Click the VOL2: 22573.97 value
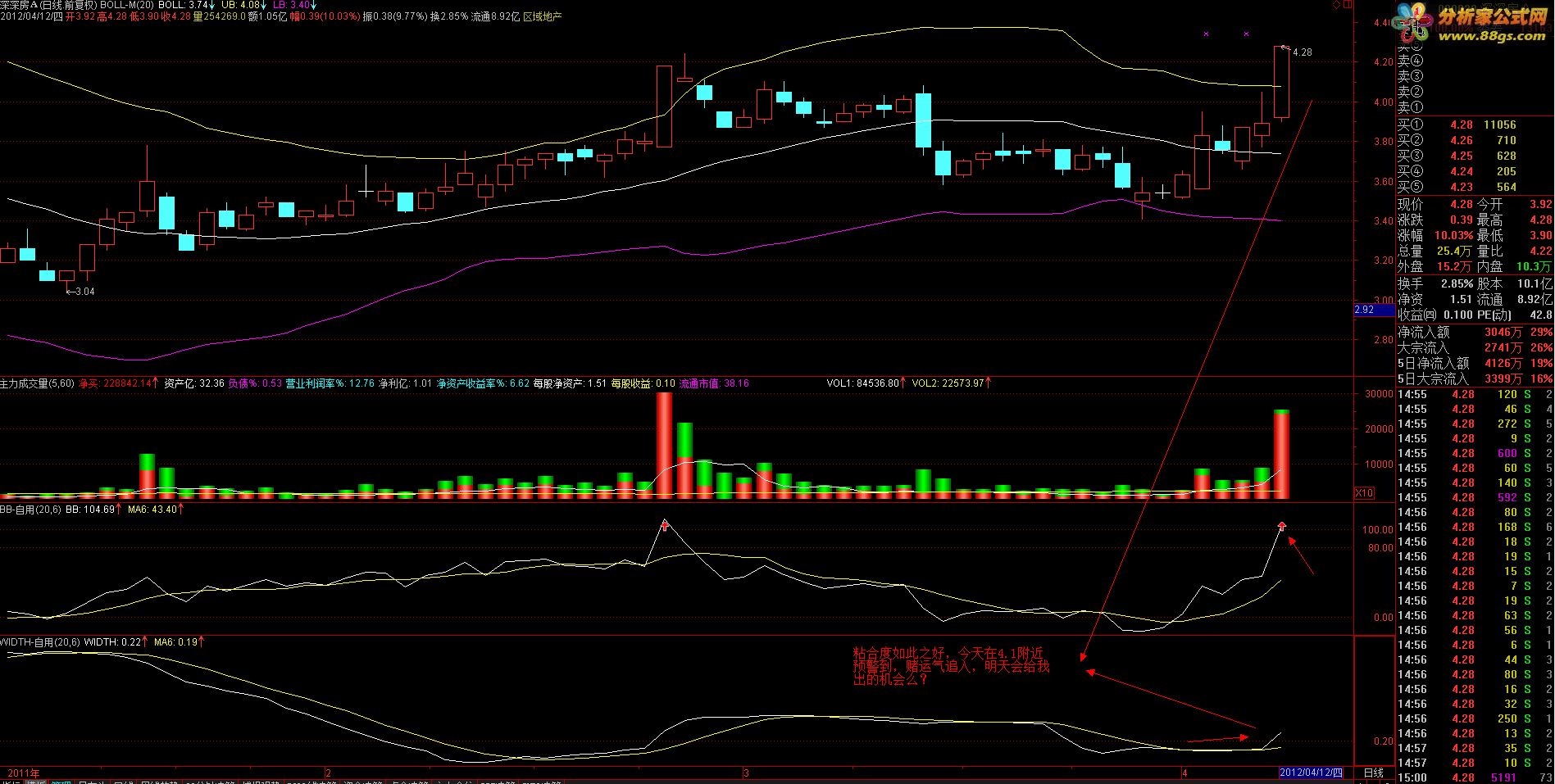1555x784 pixels. coord(952,383)
